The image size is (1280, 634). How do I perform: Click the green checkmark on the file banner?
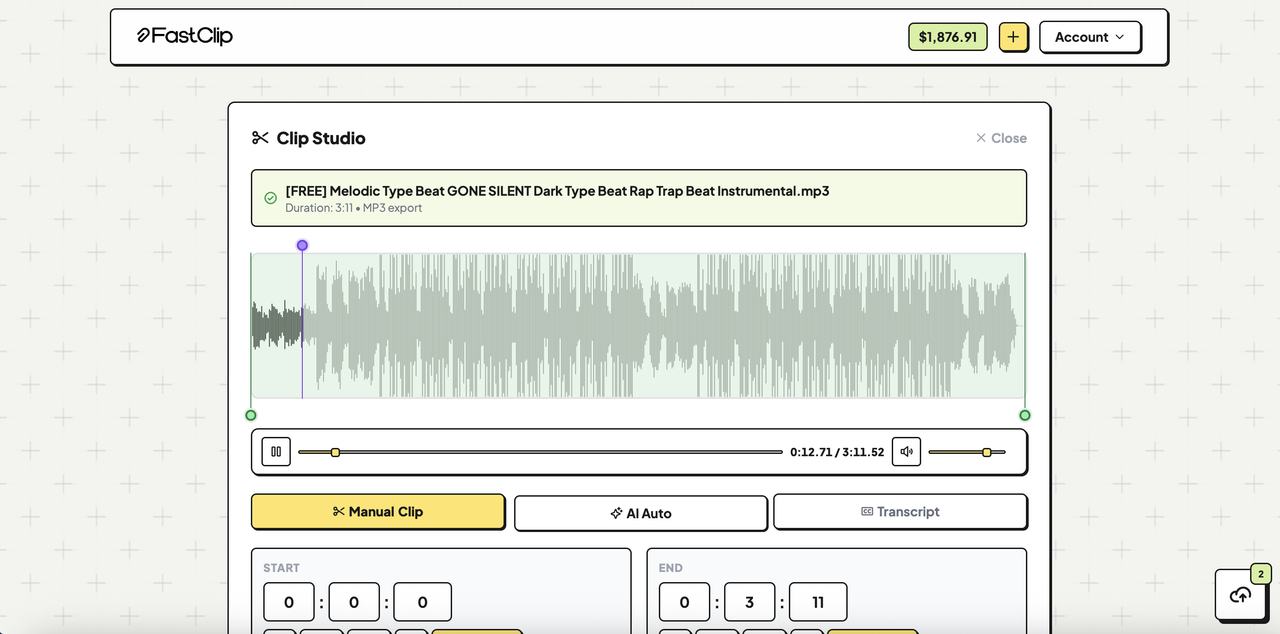pos(270,198)
